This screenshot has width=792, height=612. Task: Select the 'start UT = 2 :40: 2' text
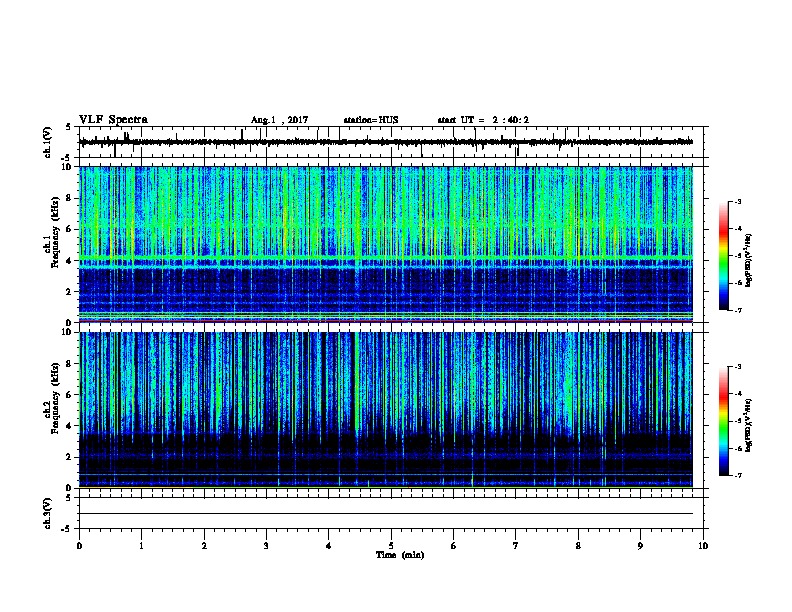click(x=483, y=120)
